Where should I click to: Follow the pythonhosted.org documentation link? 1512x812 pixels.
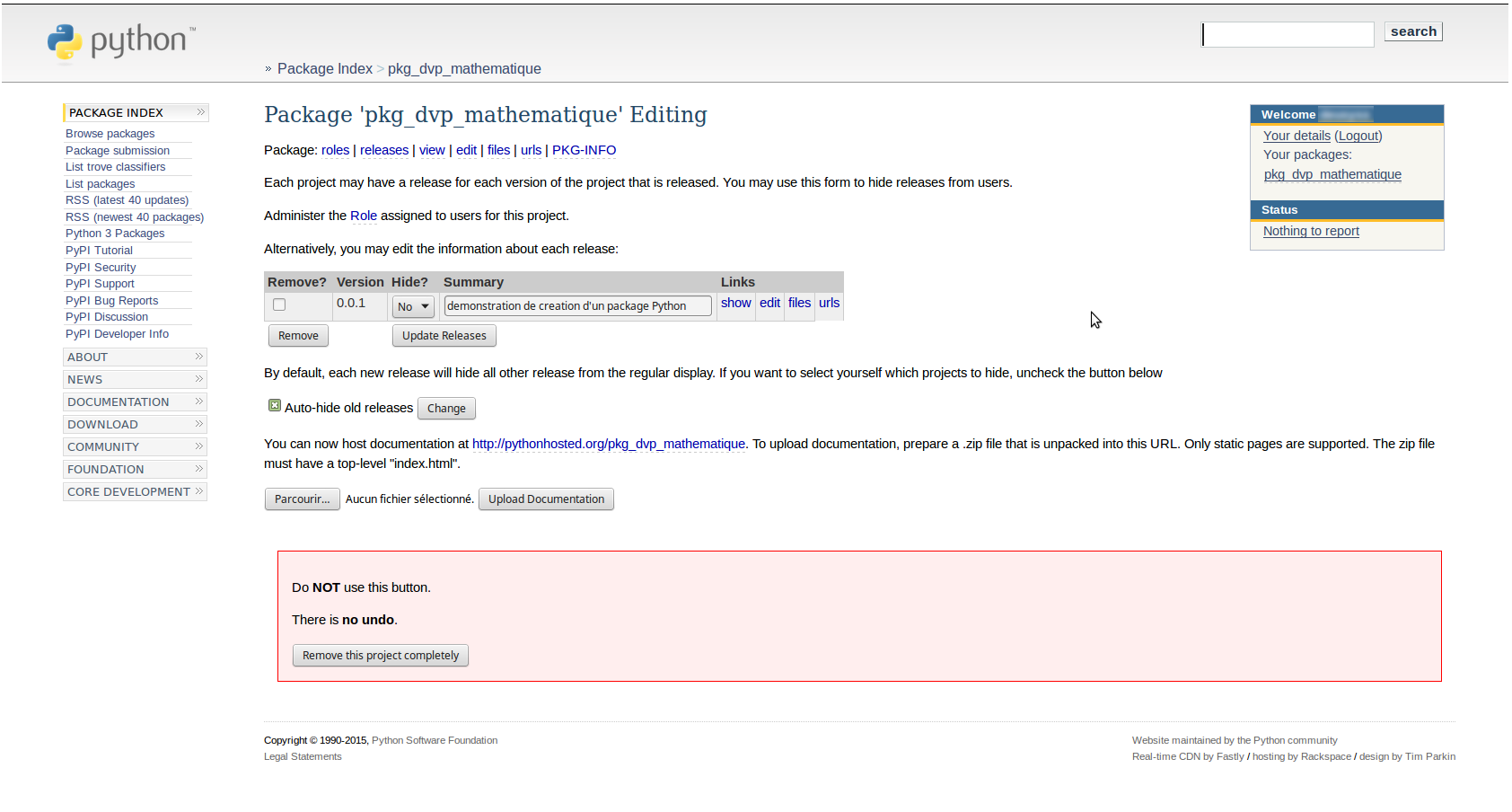(x=608, y=444)
